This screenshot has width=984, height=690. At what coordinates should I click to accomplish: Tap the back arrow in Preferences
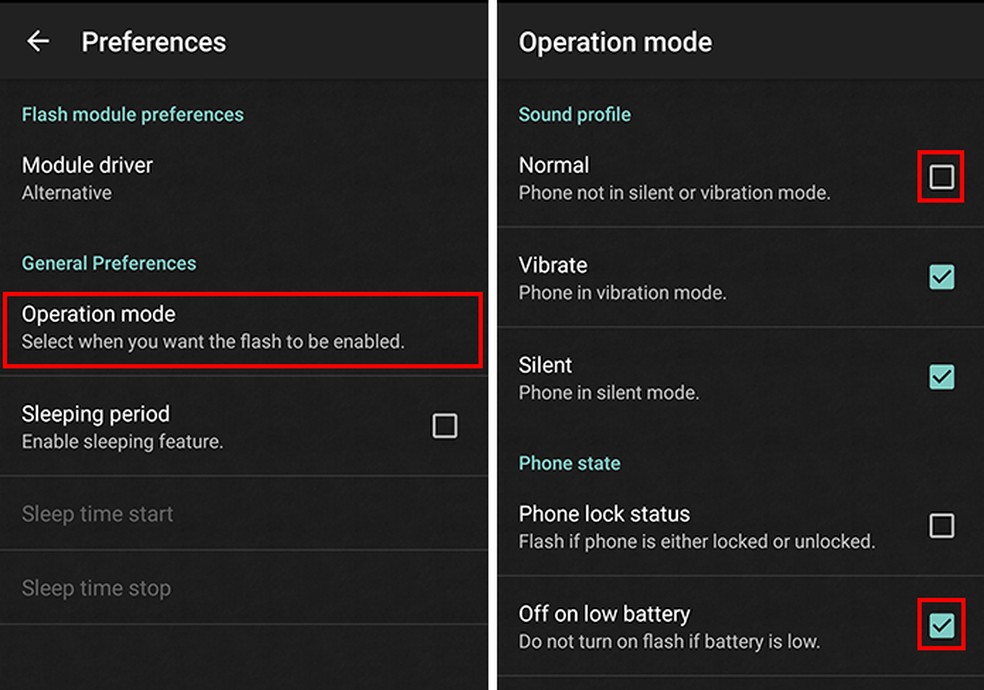click(38, 41)
